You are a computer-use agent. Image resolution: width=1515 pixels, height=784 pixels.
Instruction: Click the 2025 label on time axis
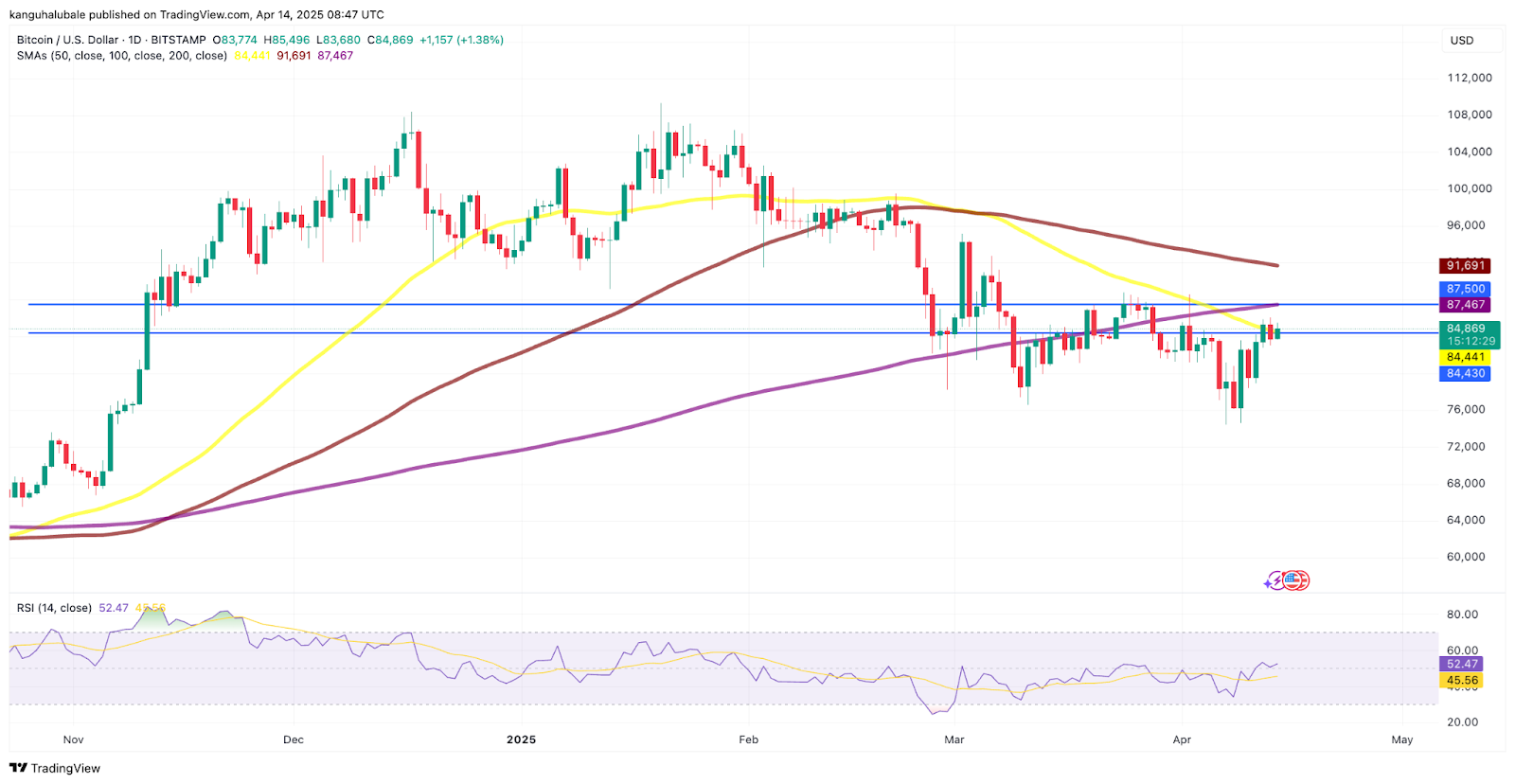pyautogui.click(x=521, y=739)
